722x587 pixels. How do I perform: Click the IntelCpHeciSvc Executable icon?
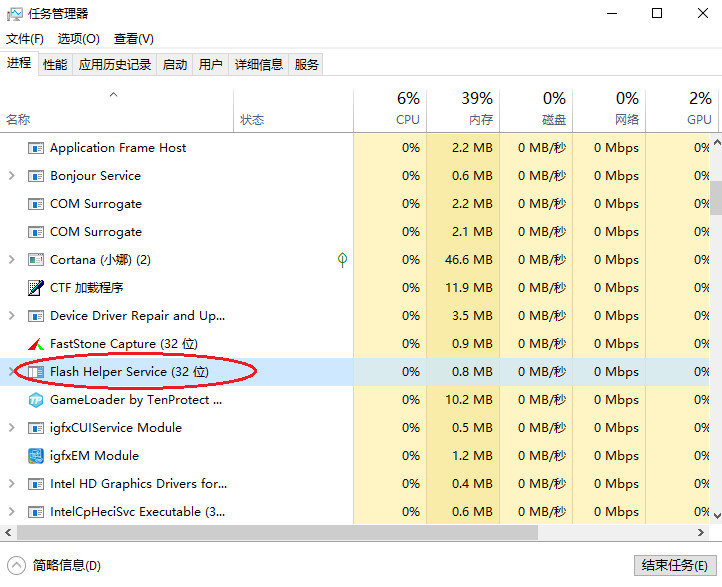tap(36, 512)
